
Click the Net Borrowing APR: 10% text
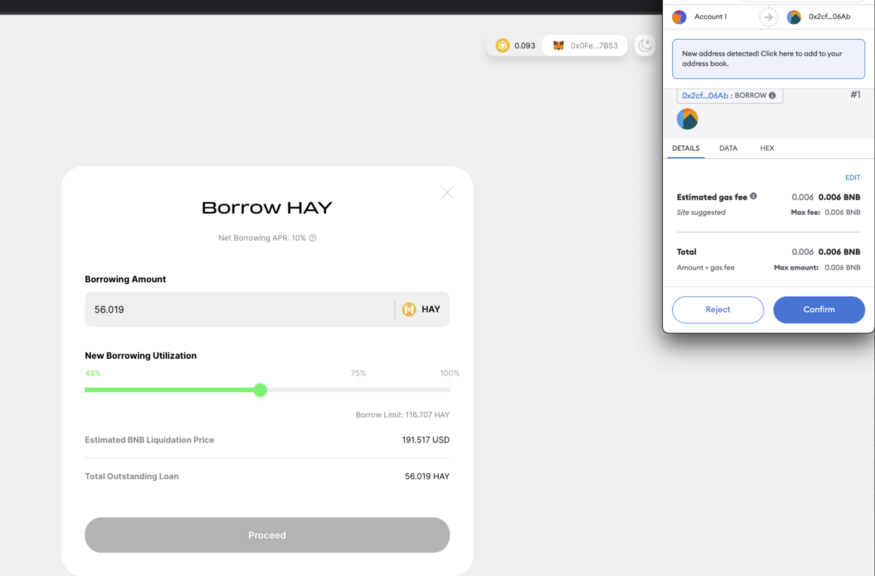coord(262,238)
